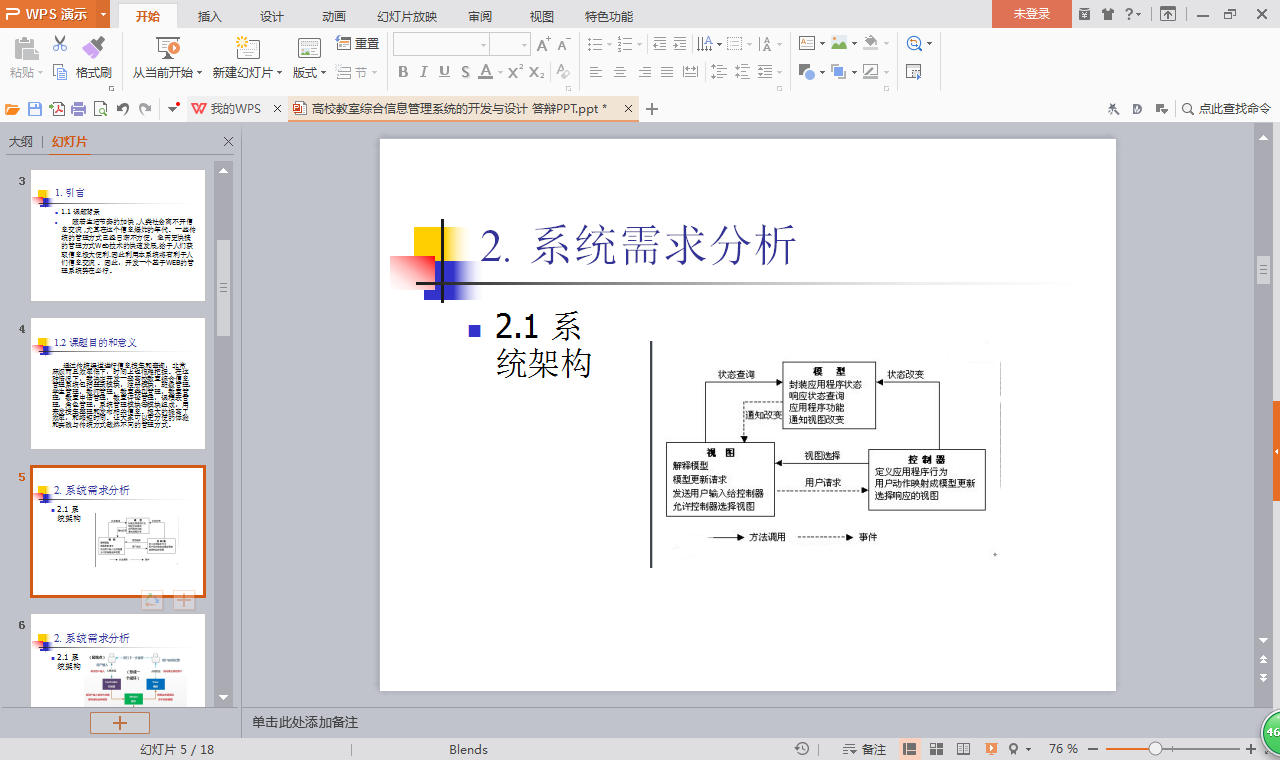
Task: Toggle Underline formatting
Action: point(444,72)
